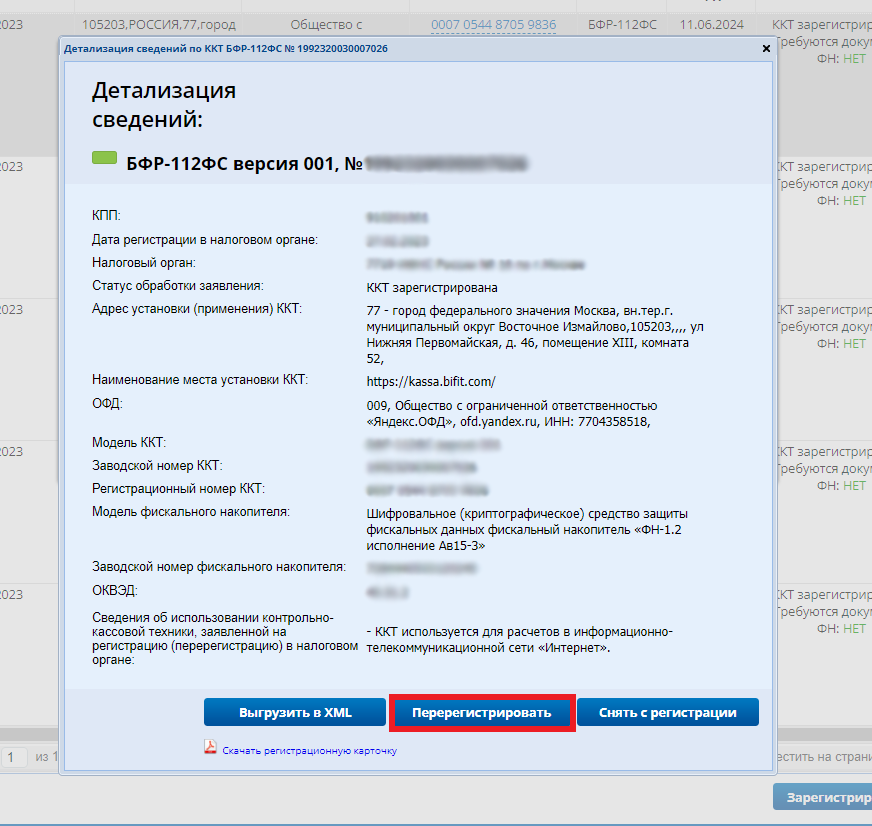
Task: Click label Модель ККТ
Action: click(129, 442)
